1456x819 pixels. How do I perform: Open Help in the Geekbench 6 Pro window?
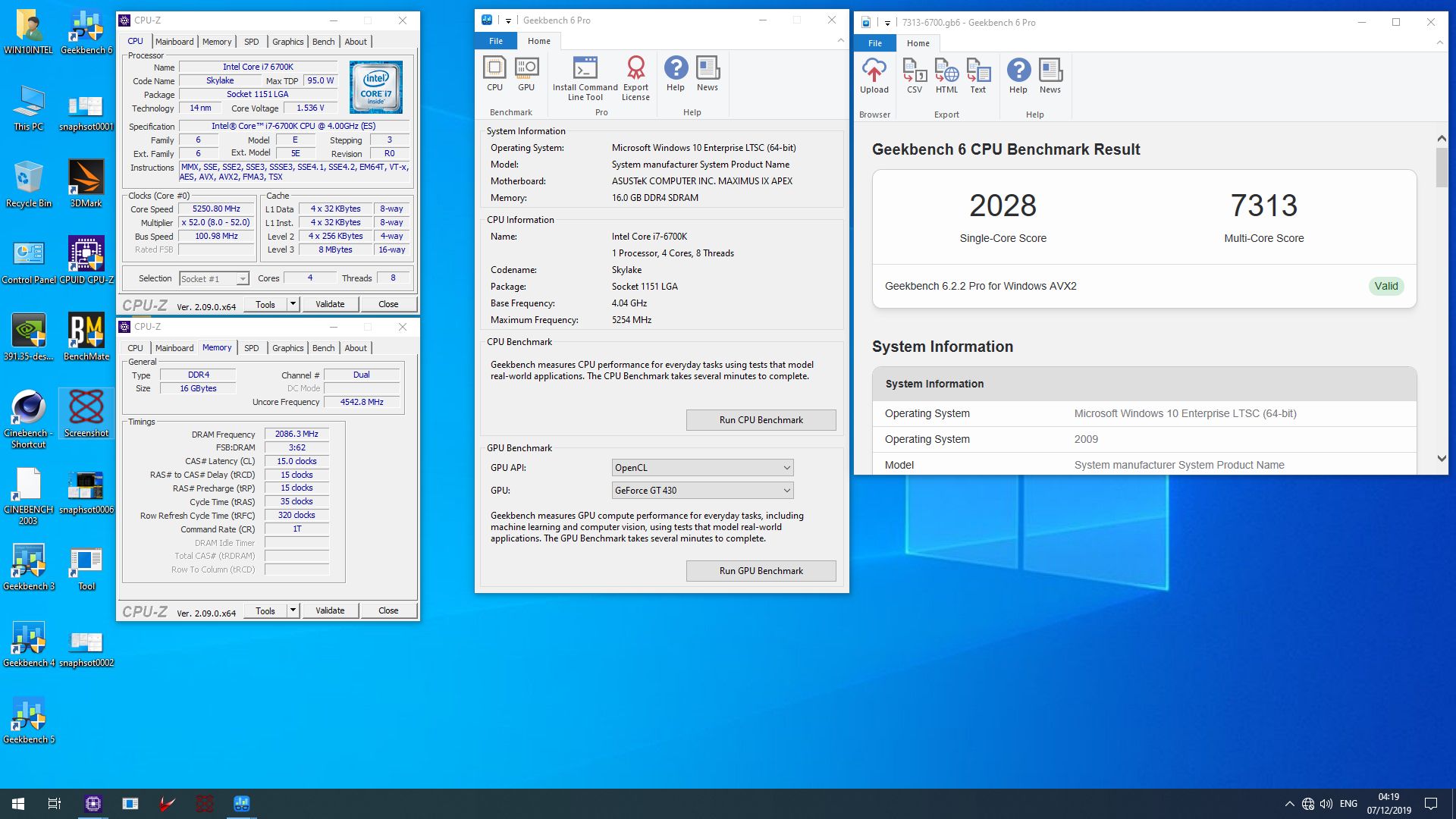[676, 74]
